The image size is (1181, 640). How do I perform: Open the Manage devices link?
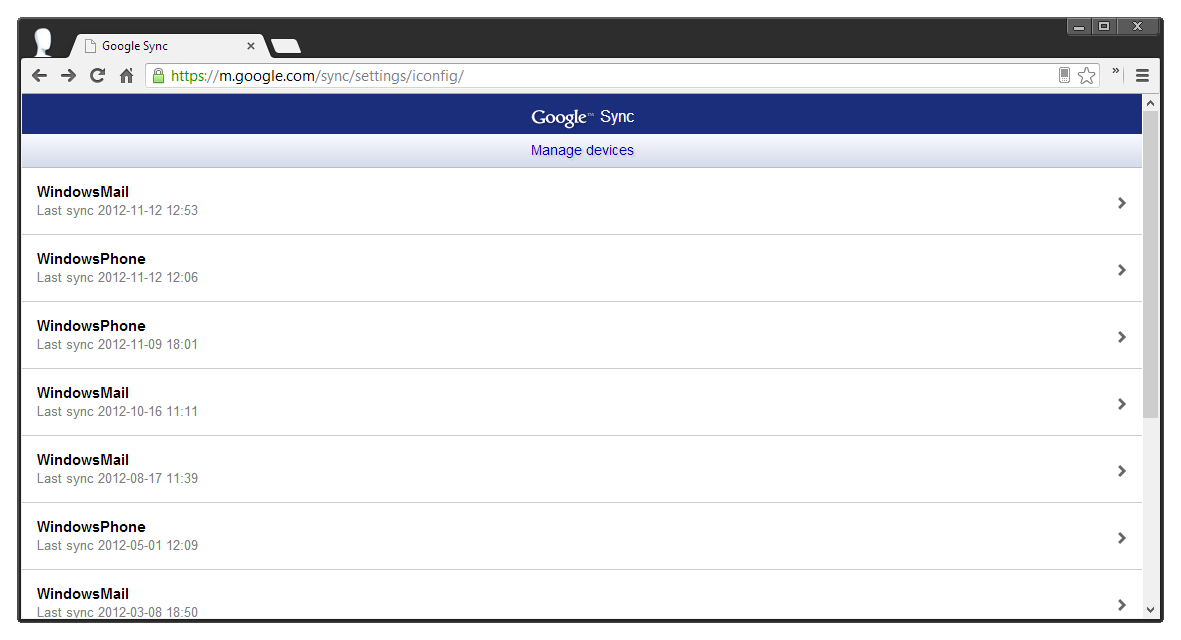(582, 150)
